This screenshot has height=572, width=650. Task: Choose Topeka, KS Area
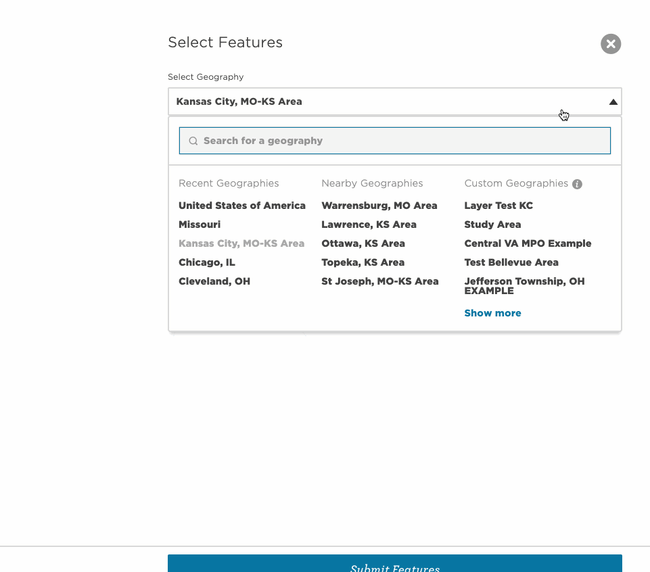point(363,262)
